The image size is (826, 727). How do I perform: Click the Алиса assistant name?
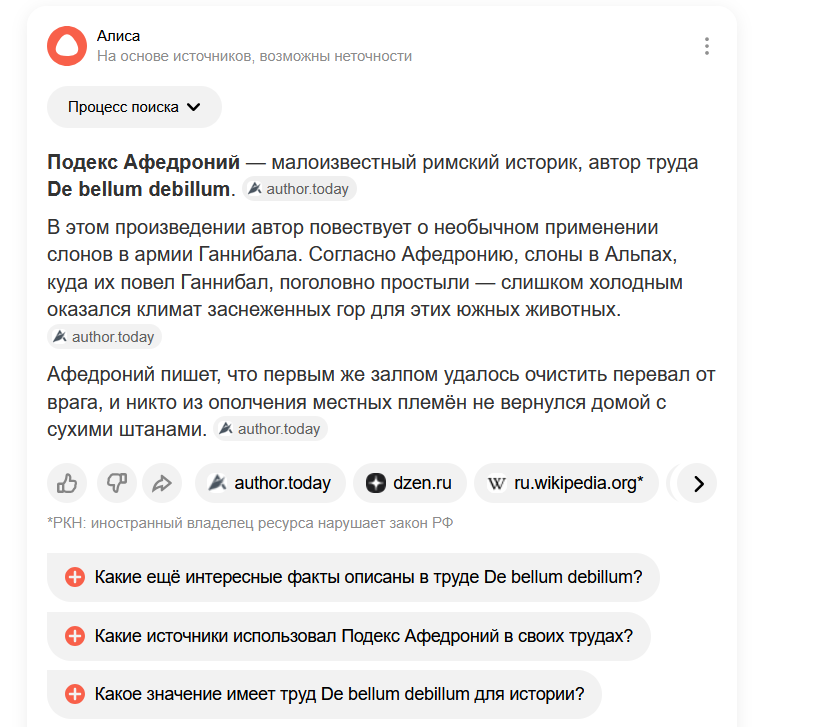tap(118, 36)
